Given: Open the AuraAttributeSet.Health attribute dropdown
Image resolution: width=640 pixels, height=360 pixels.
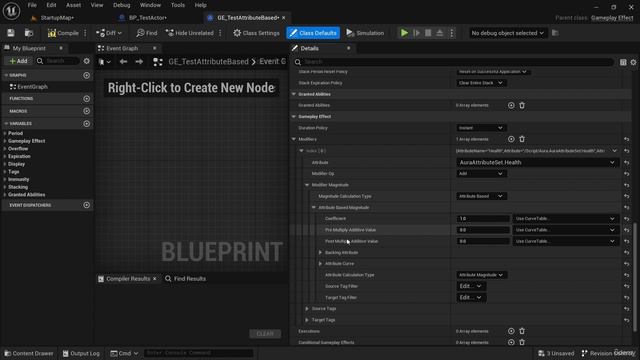Looking at the screenshot, I should tap(537, 162).
